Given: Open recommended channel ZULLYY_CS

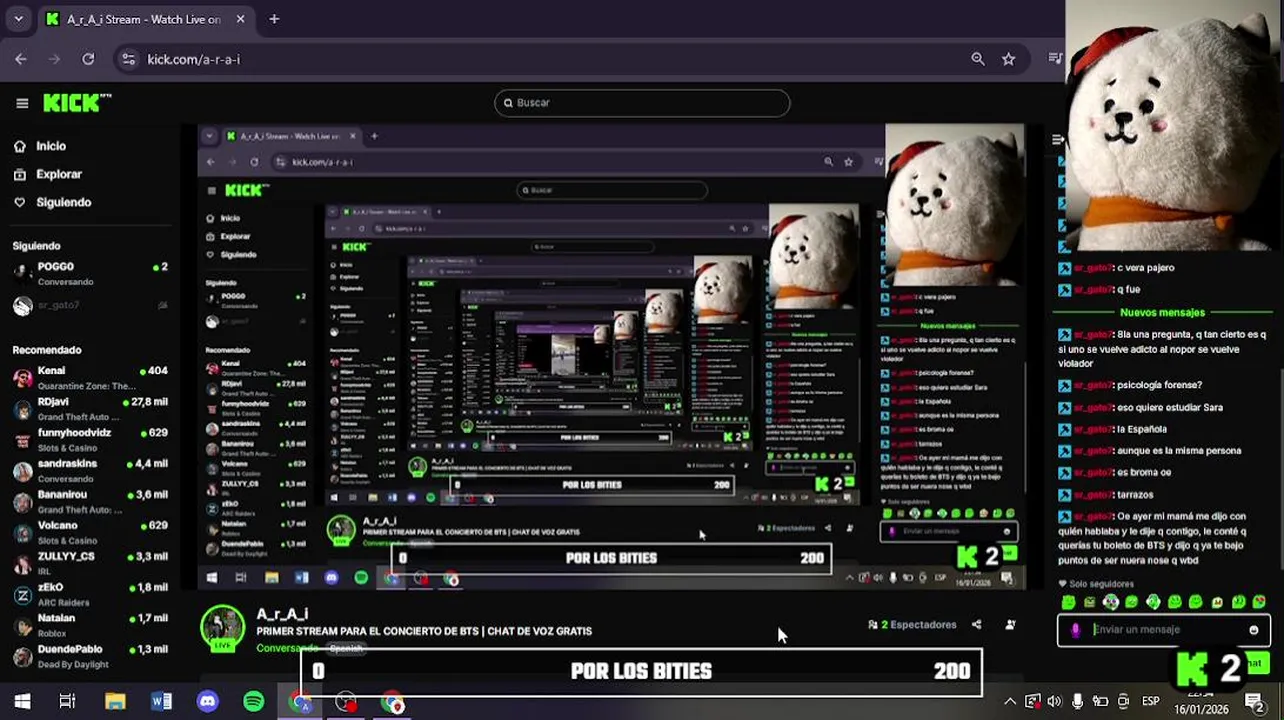Looking at the screenshot, I should click(90, 563).
